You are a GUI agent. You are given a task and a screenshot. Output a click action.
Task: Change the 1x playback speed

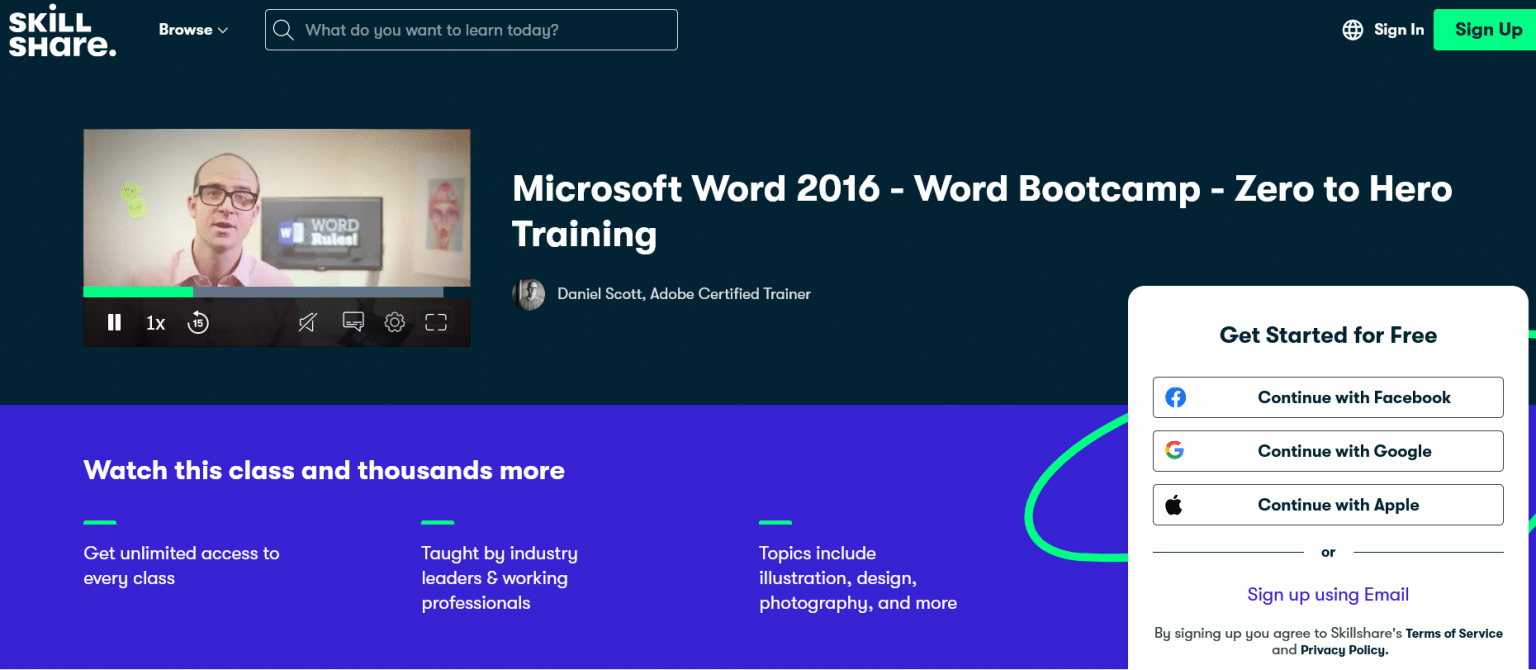tap(155, 323)
